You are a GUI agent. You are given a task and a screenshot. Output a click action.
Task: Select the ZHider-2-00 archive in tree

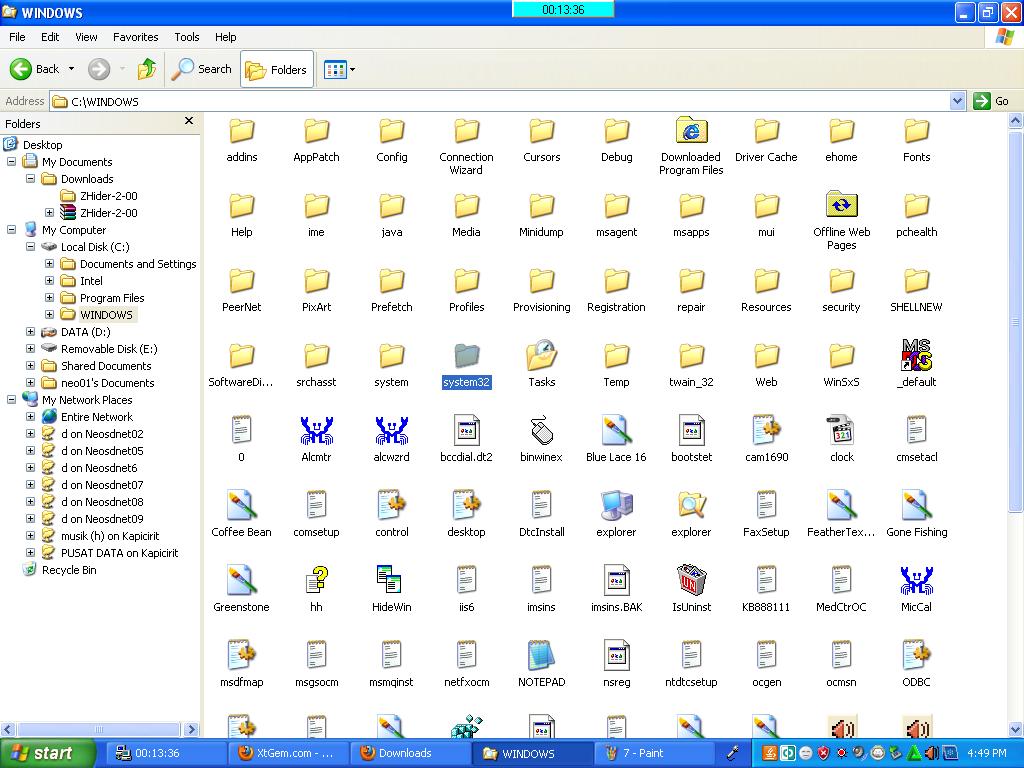[108, 213]
